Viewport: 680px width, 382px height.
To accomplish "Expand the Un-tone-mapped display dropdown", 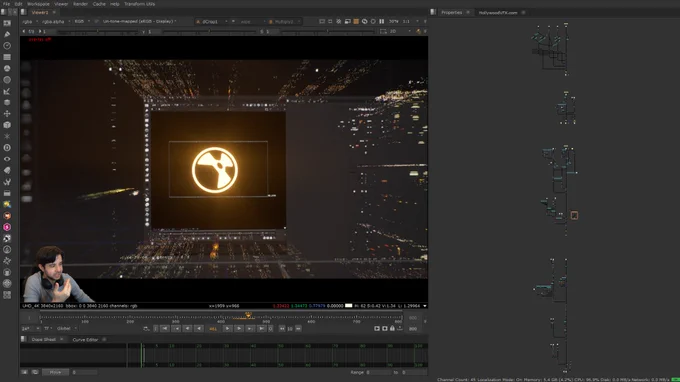I will [140, 21].
